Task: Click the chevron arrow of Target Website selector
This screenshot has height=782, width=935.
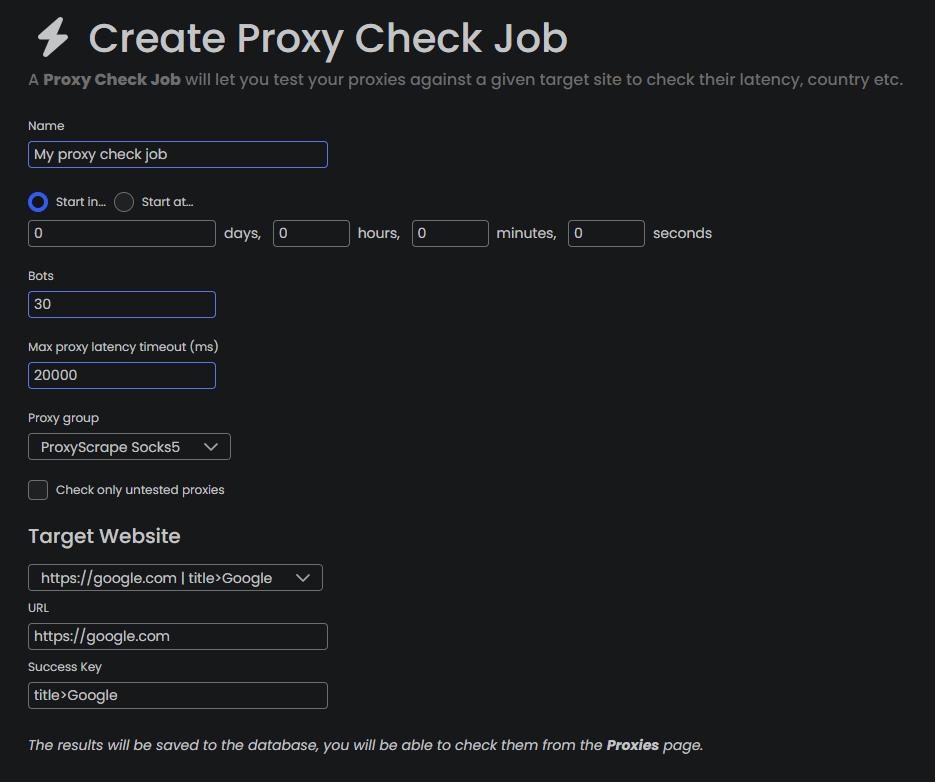Action: pos(303,578)
